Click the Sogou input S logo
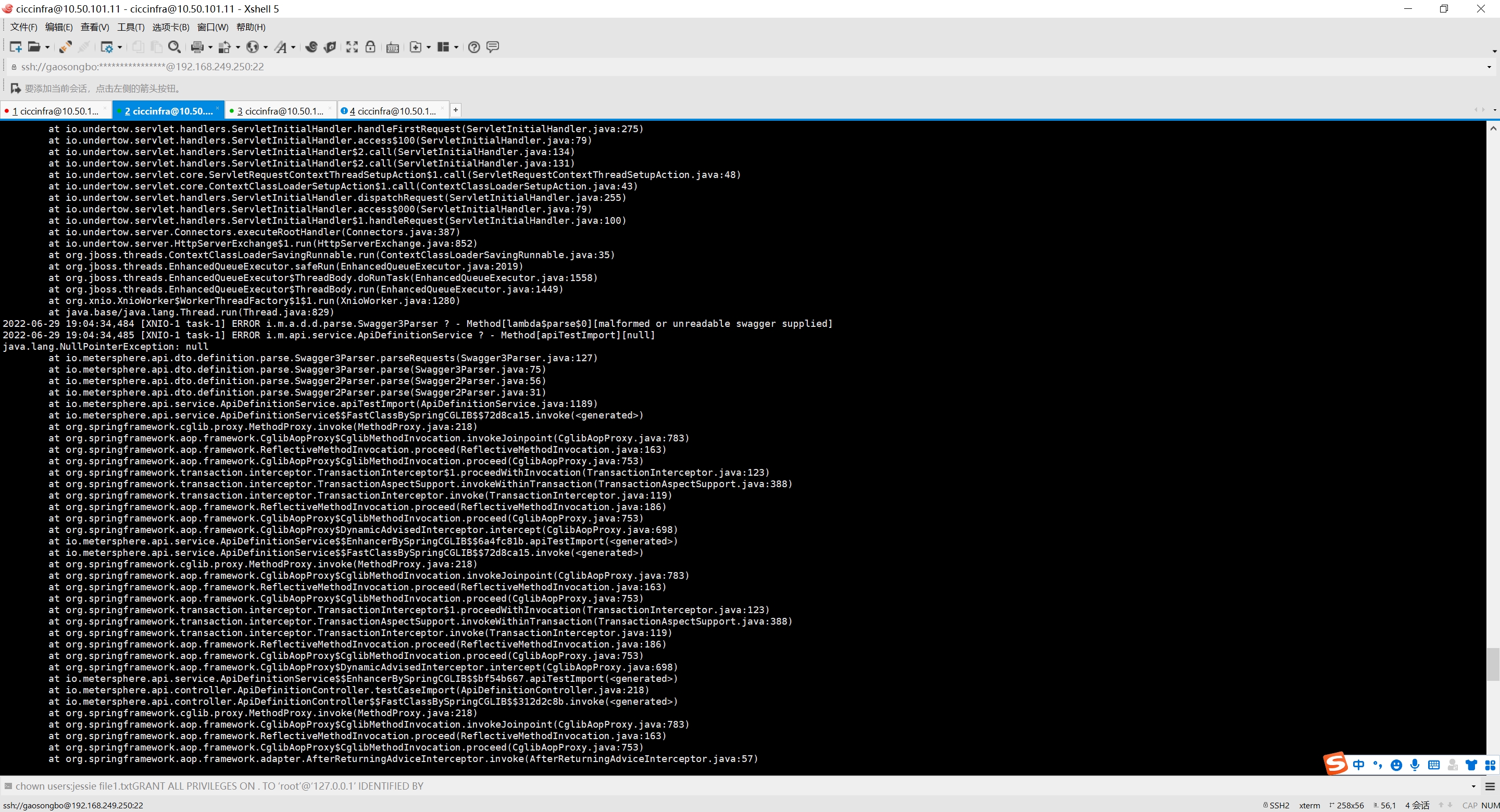This screenshot has height=812, width=1500. pos(1335,763)
